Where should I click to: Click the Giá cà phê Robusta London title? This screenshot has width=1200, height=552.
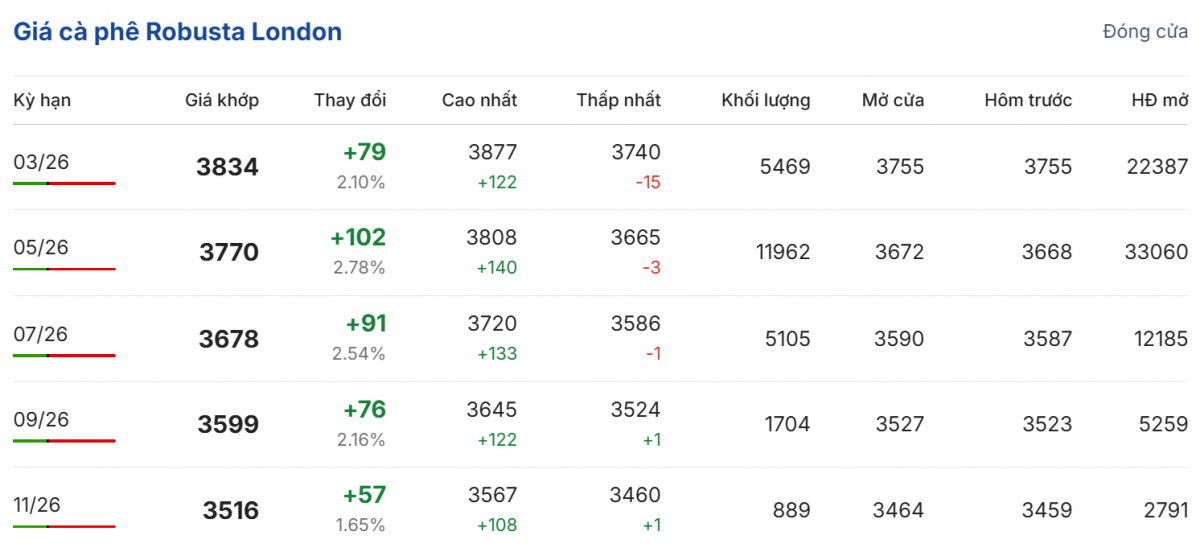point(177,32)
